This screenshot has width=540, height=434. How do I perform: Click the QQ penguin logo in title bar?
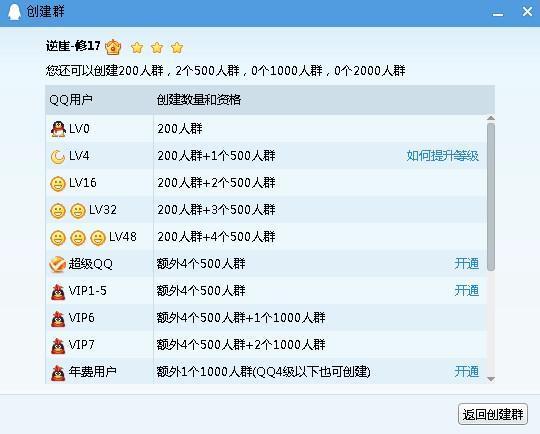14,12
